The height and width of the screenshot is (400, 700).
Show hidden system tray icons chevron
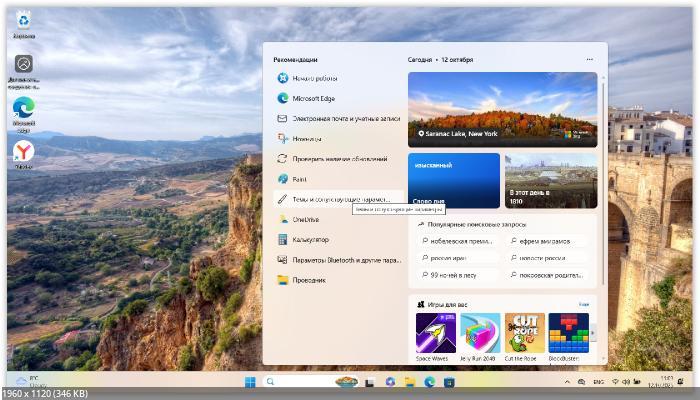pyautogui.click(x=568, y=382)
